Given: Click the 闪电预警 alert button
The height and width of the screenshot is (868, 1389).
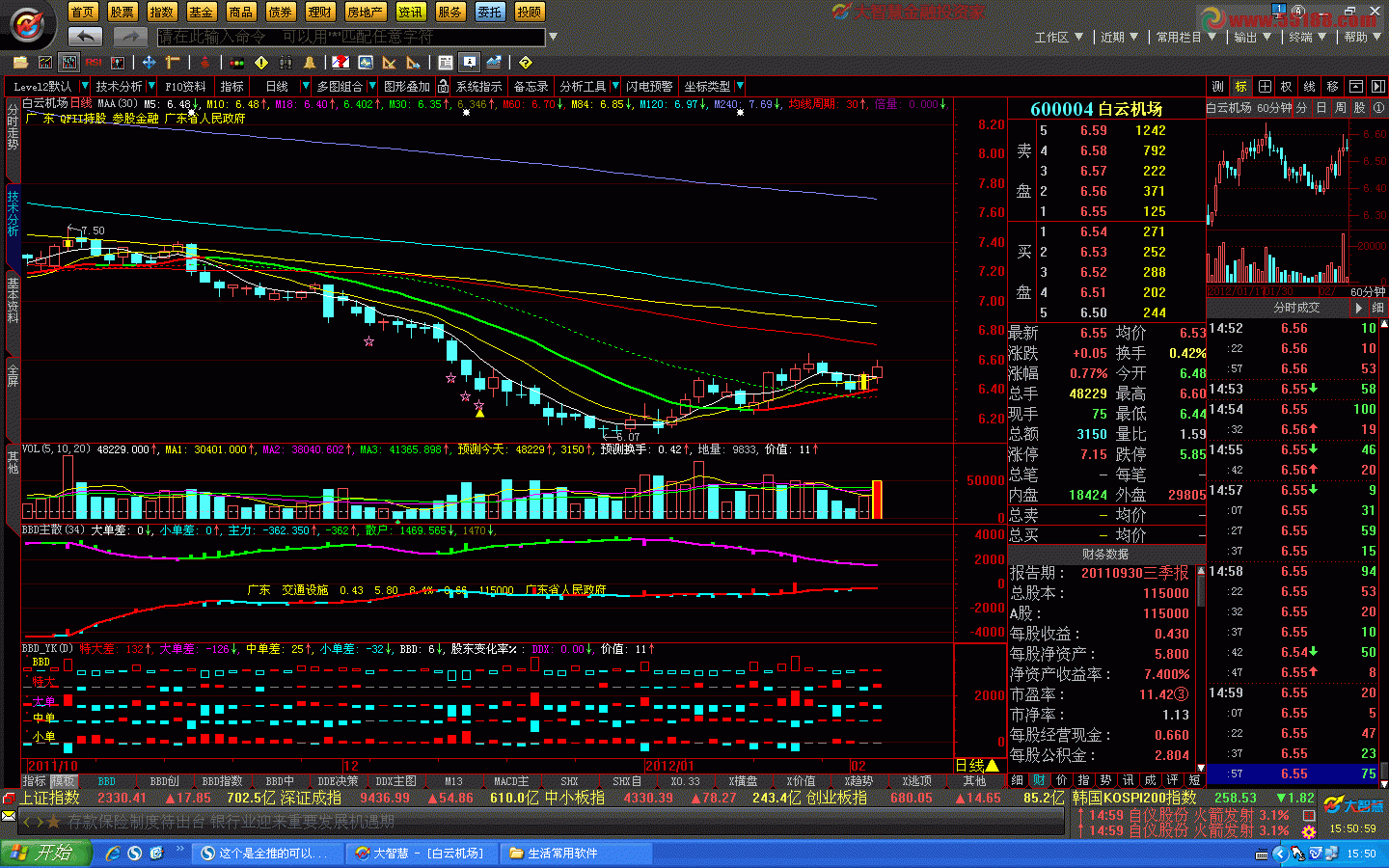Looking at the screenshot, I should (x=649, y=87).
